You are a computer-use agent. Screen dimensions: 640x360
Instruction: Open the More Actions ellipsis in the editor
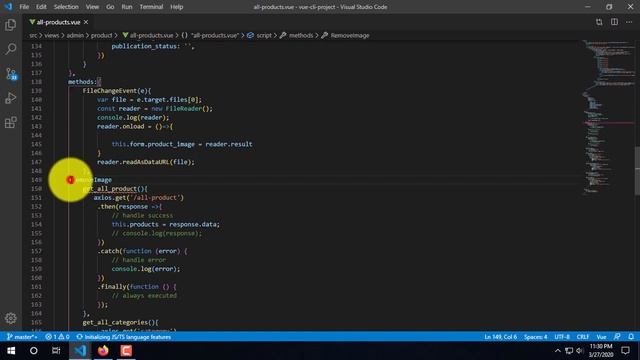629,22
